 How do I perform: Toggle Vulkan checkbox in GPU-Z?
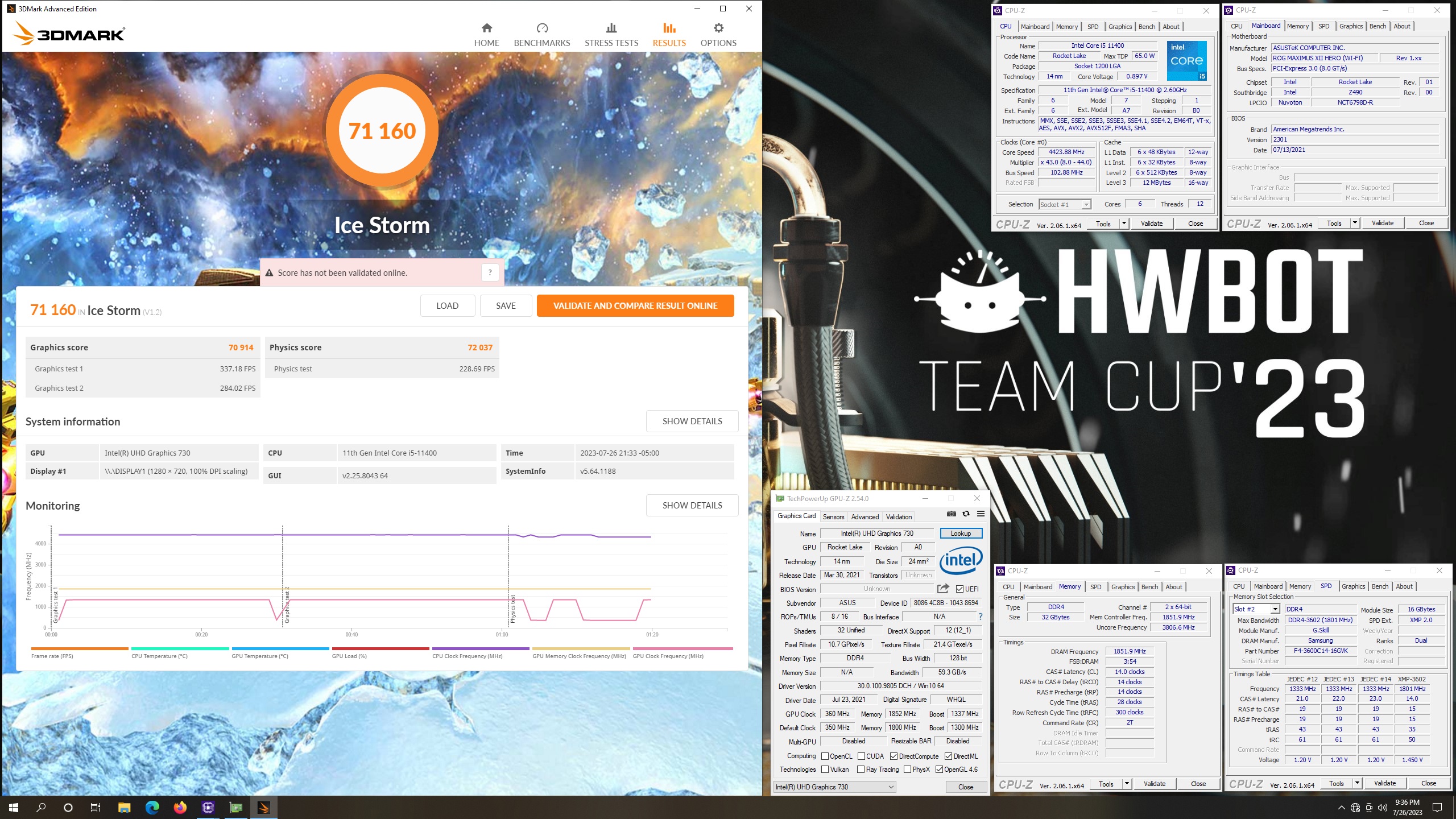(825, 770)
